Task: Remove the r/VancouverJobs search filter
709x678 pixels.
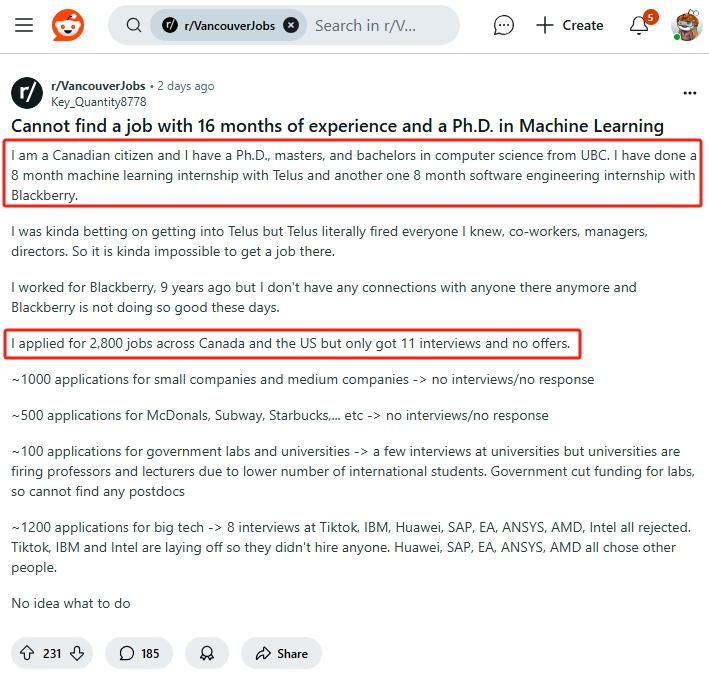Action: (x=291, y=25)
